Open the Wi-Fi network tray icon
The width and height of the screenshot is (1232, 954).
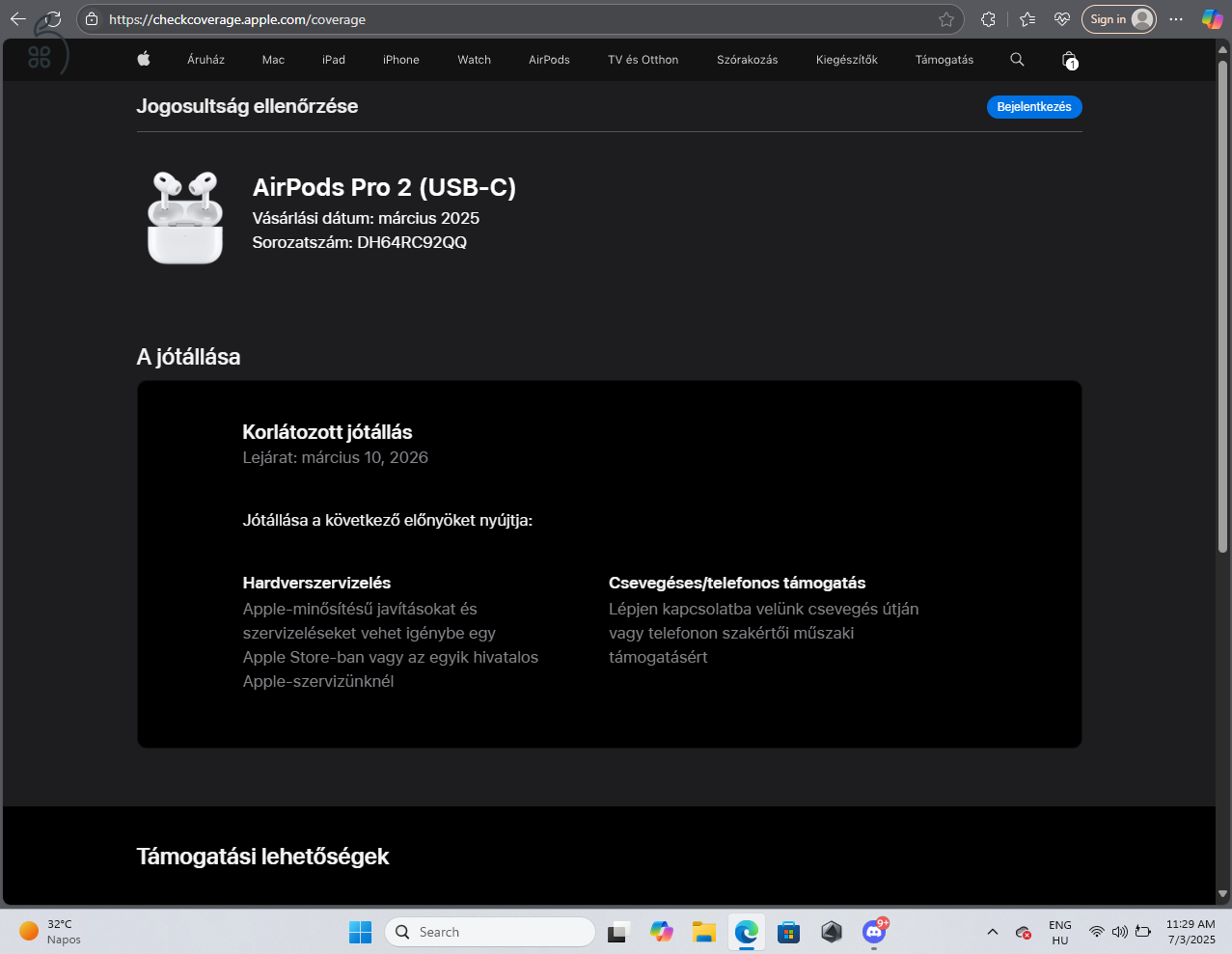1097,932
